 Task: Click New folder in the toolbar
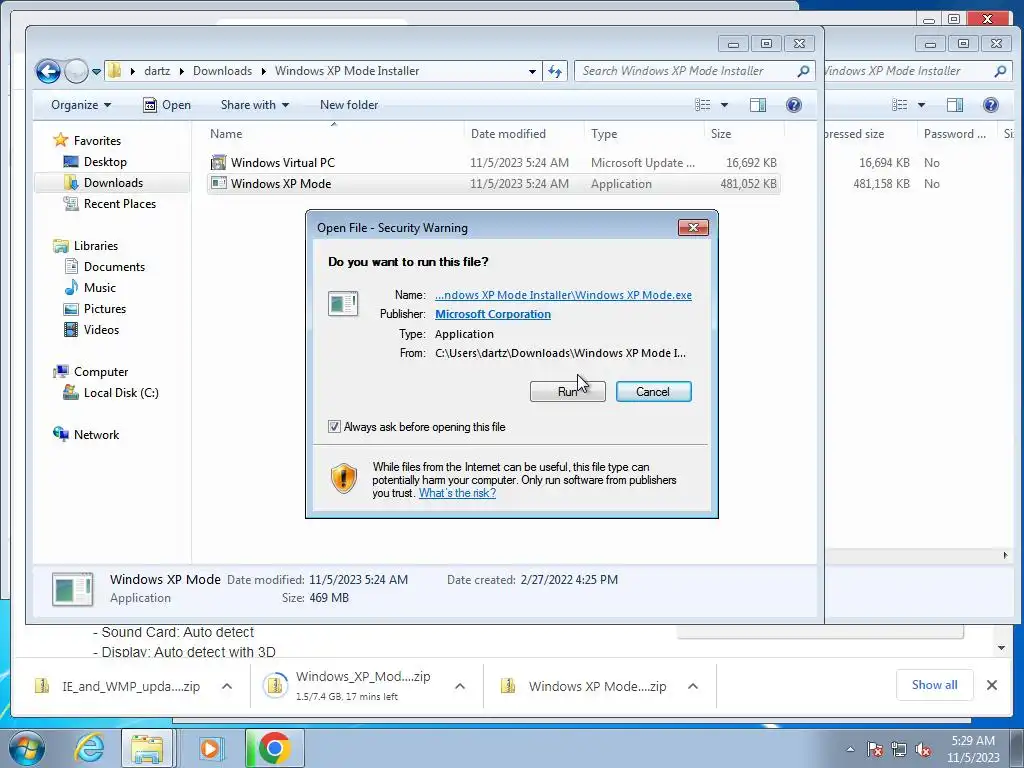[x=349, y=104]
